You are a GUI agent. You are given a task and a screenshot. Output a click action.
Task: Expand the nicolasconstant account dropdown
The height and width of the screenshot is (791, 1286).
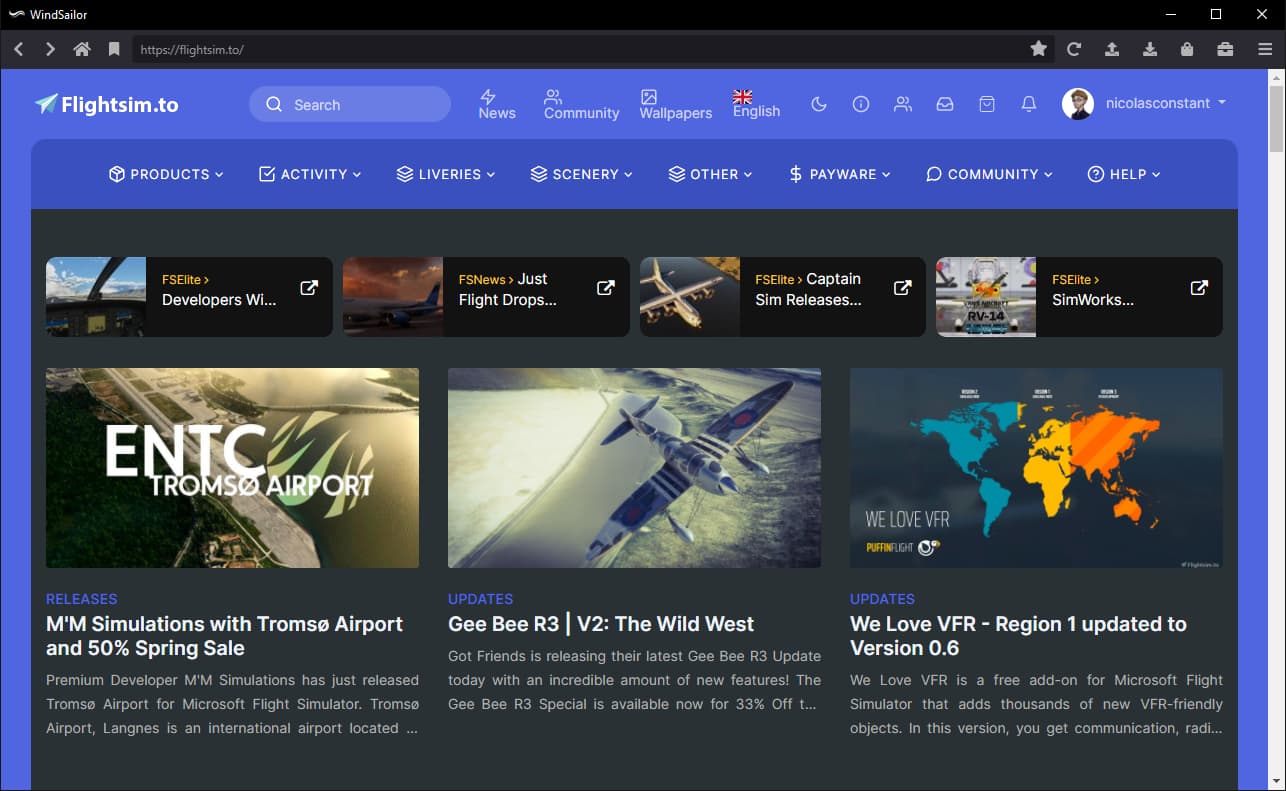[1166, 103]
